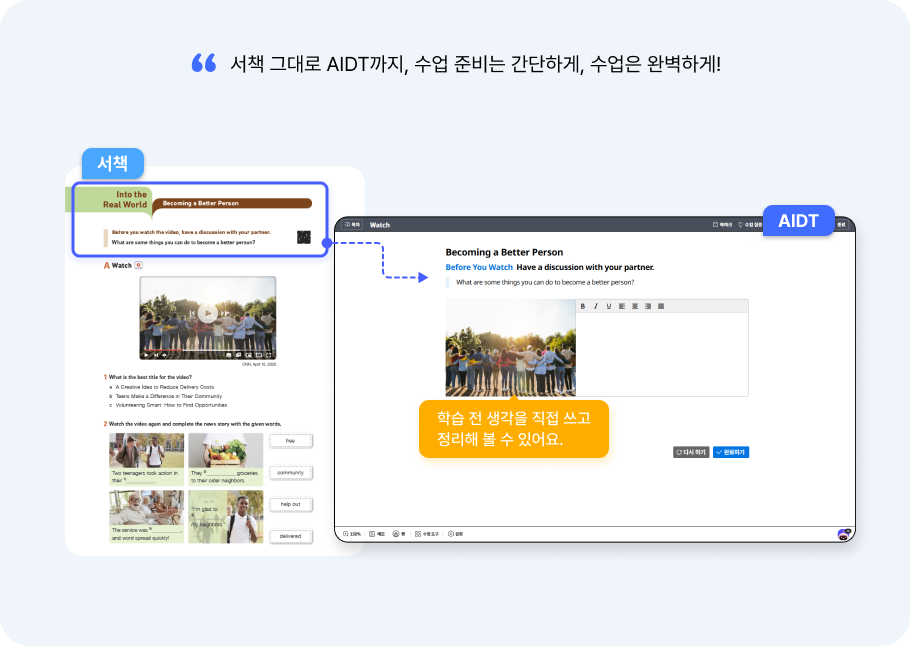
Task: Click the small play icon in video control bar
Action: coord(146,355)
